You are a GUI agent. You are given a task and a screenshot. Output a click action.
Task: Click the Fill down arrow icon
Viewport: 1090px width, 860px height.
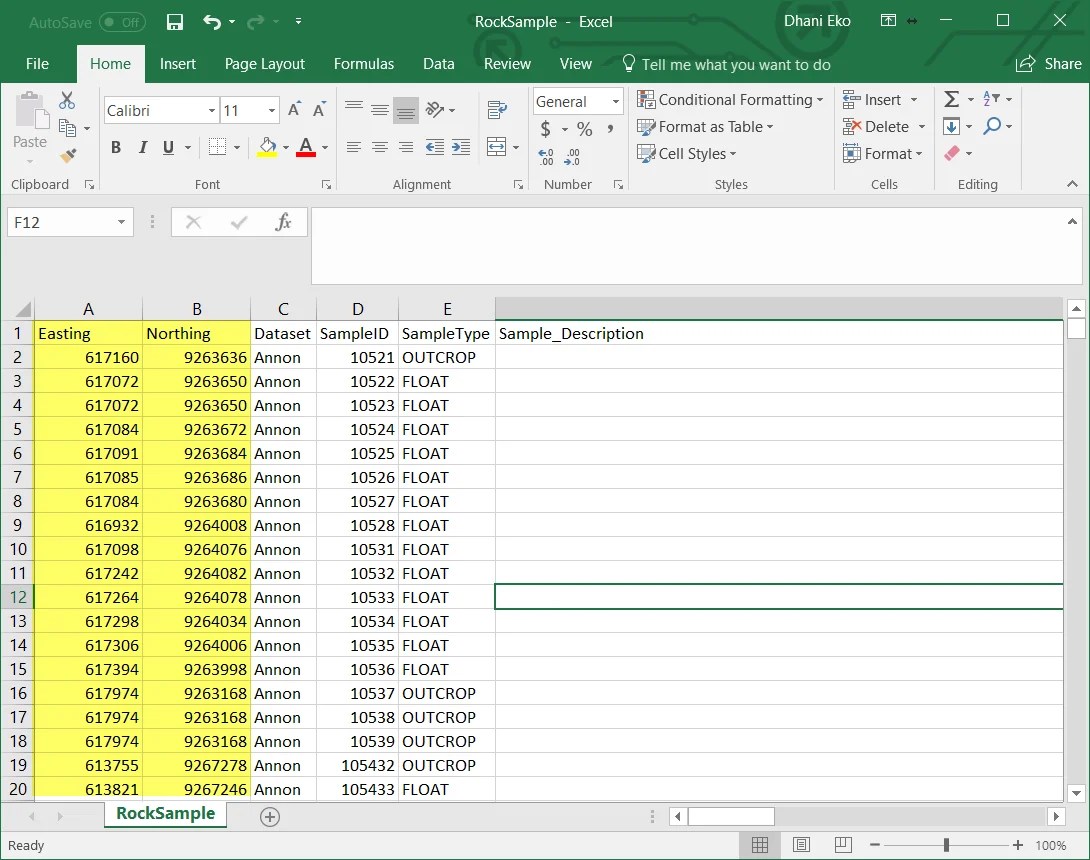pos(952,126)
